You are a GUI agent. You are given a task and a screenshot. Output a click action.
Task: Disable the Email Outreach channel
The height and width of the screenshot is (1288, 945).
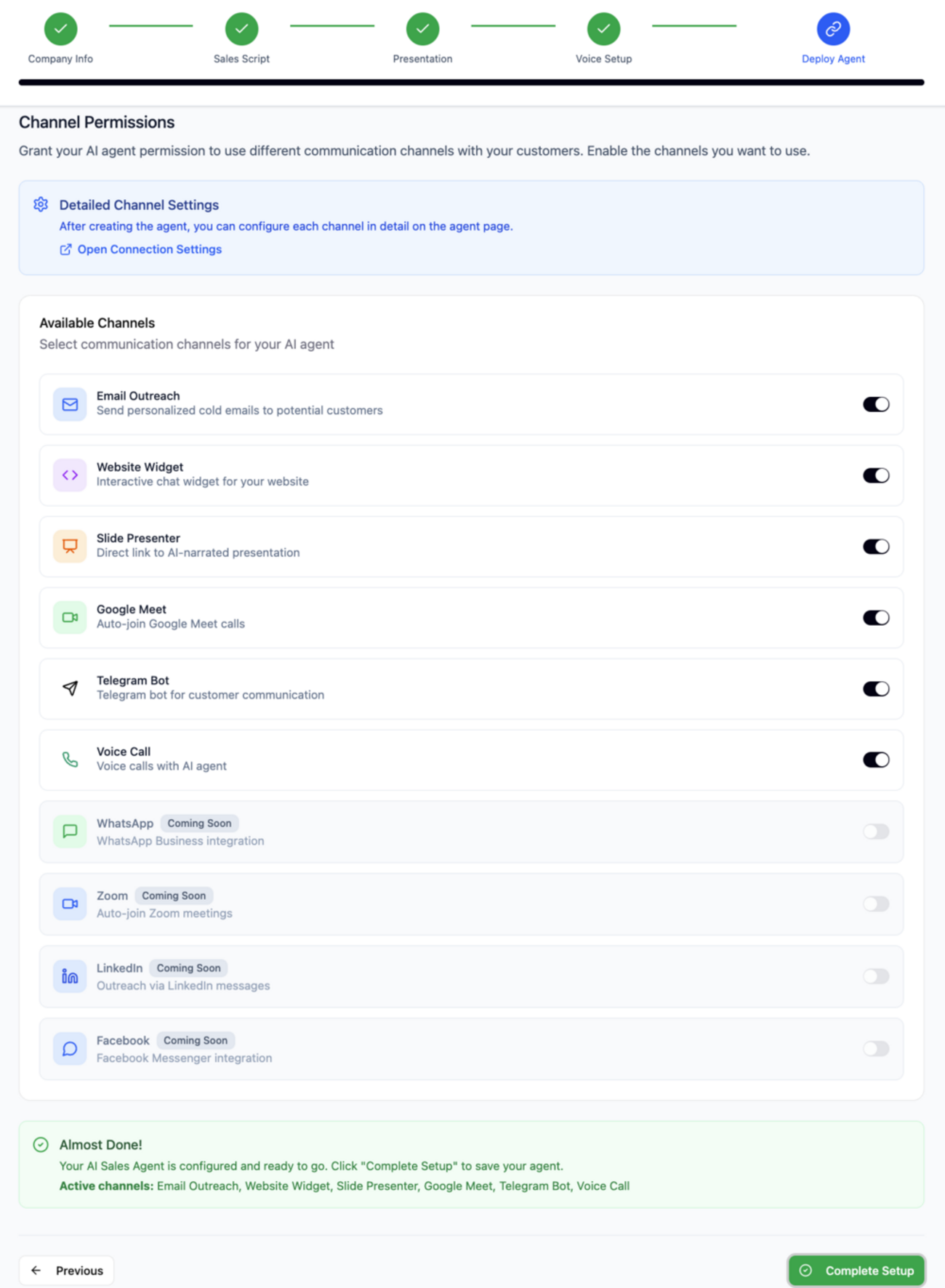pos(876,404)
